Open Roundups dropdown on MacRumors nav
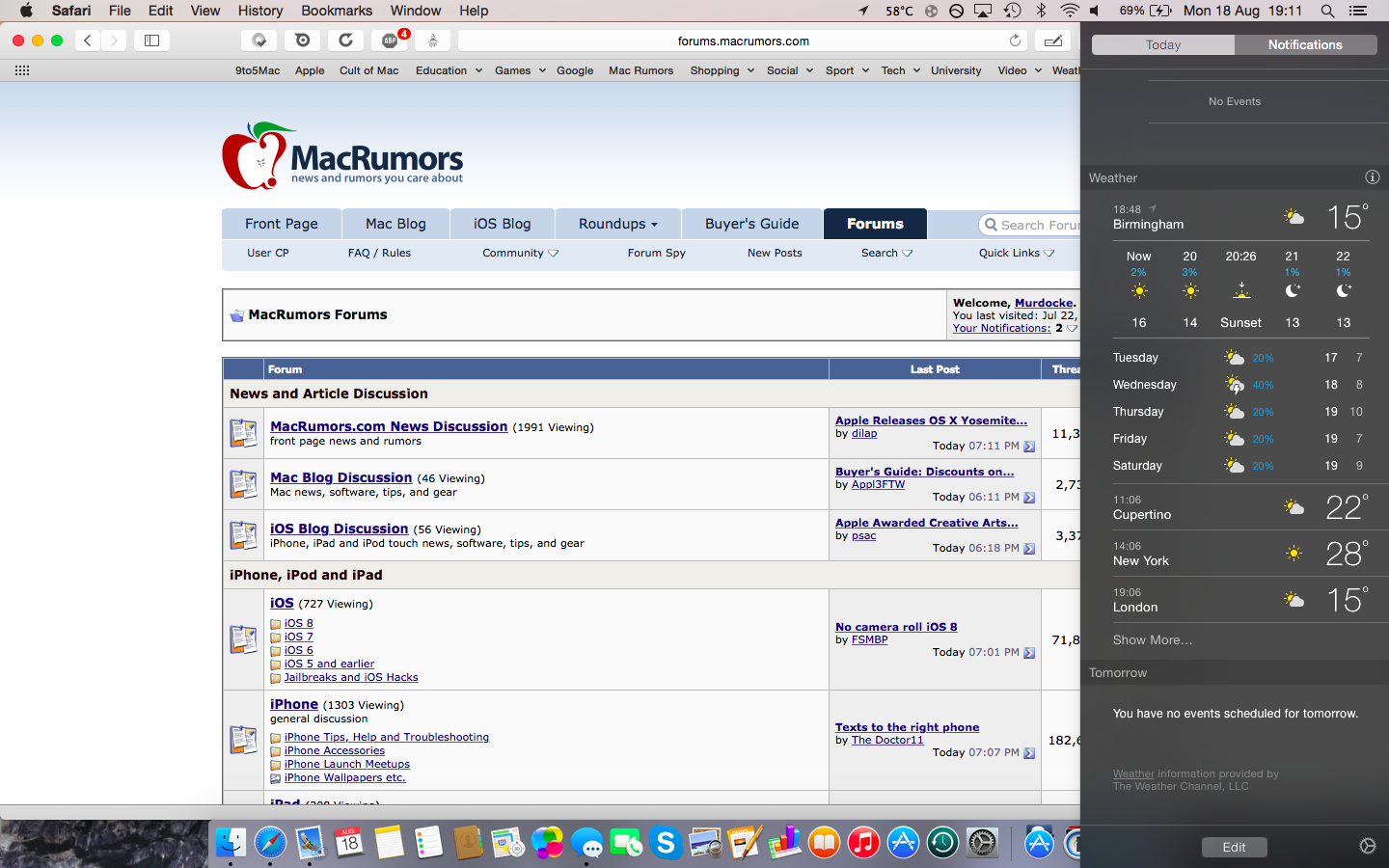The width and height of the screenshot is (1389, 868). pos(618,224)
